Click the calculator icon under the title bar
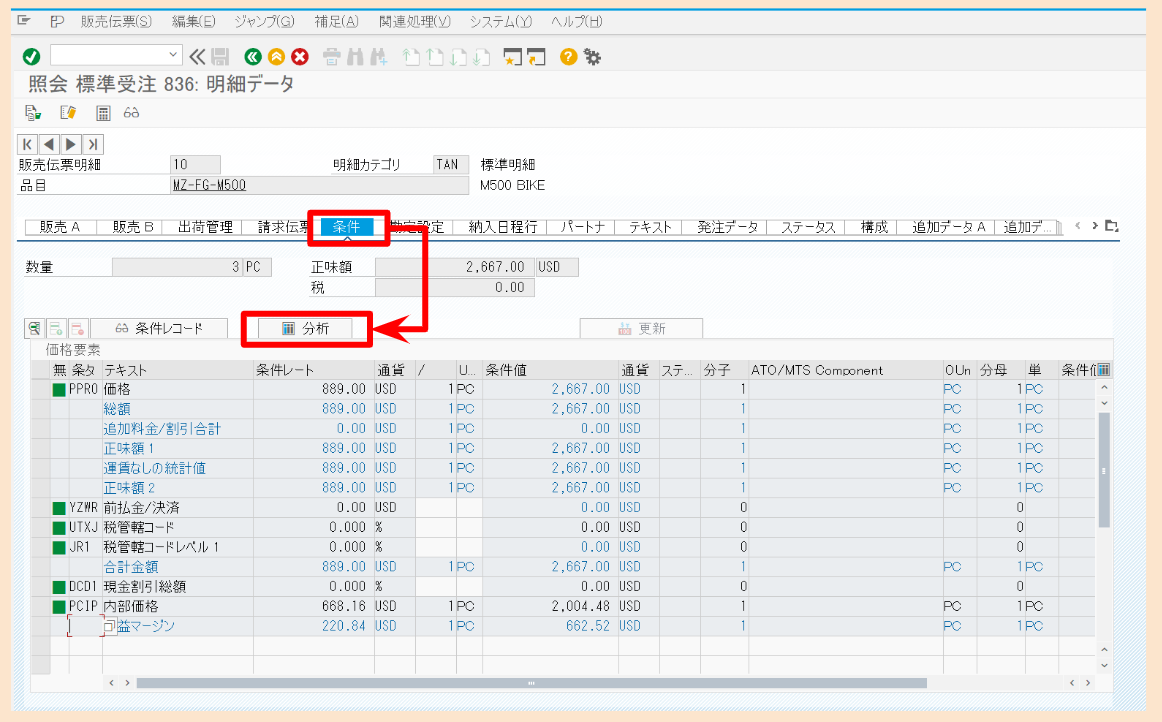1162x722 pixels. coord(103,113)
